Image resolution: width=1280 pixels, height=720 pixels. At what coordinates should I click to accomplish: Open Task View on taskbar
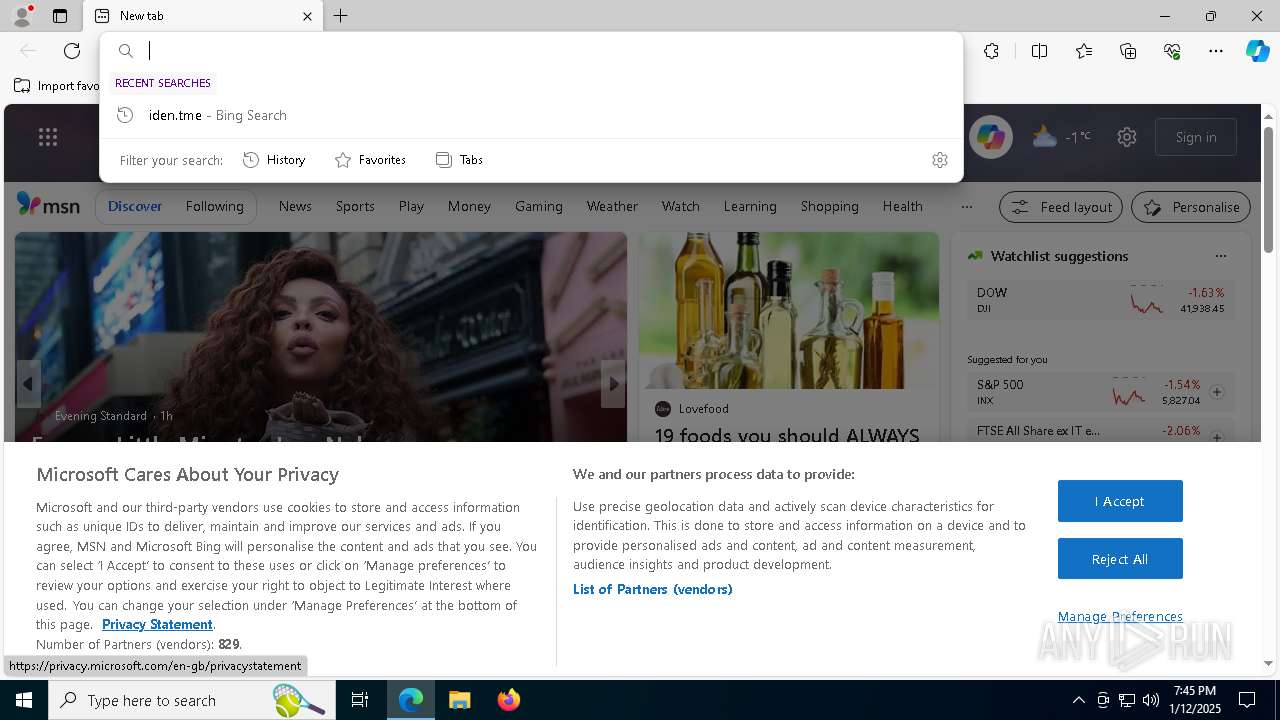(360, 700)
